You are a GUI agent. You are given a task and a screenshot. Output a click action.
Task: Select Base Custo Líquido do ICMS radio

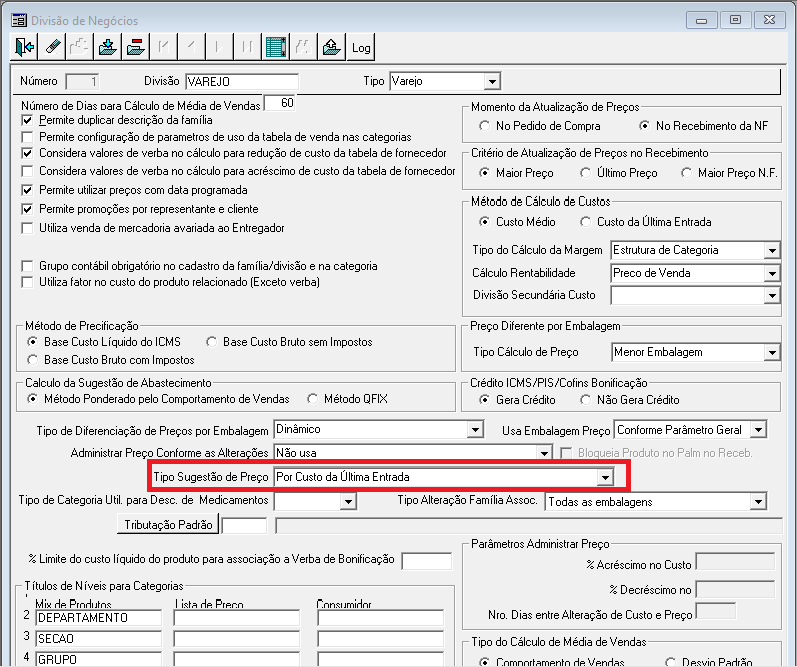33,342
